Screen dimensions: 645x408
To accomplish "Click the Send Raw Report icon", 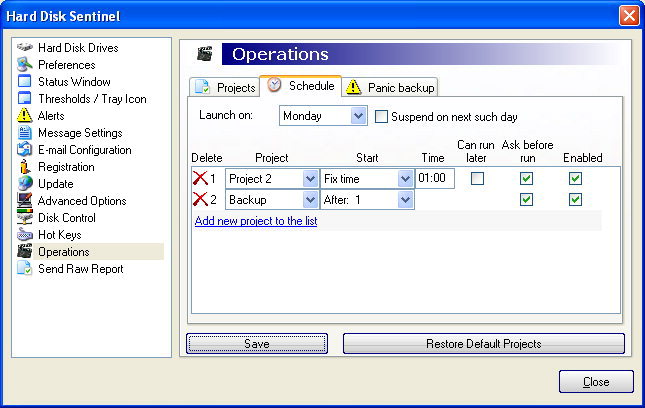I will click(x=25, y=269).
